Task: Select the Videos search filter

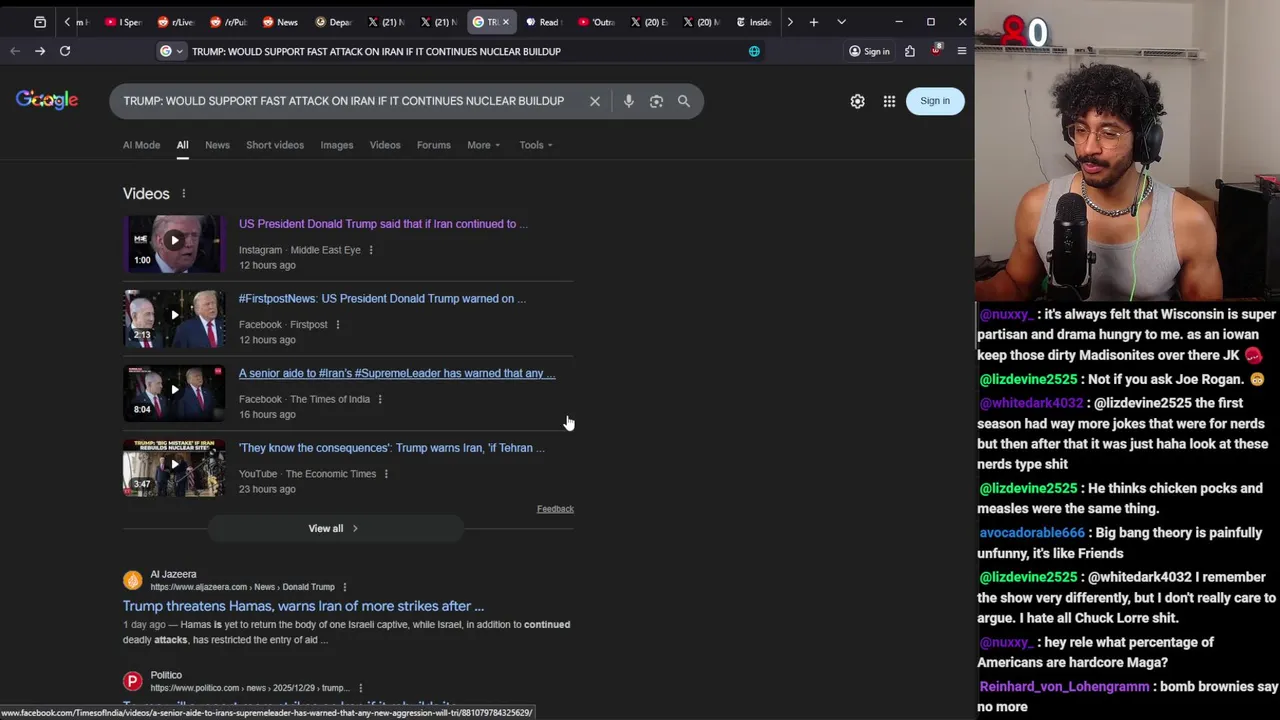Action: pos(385,145)
